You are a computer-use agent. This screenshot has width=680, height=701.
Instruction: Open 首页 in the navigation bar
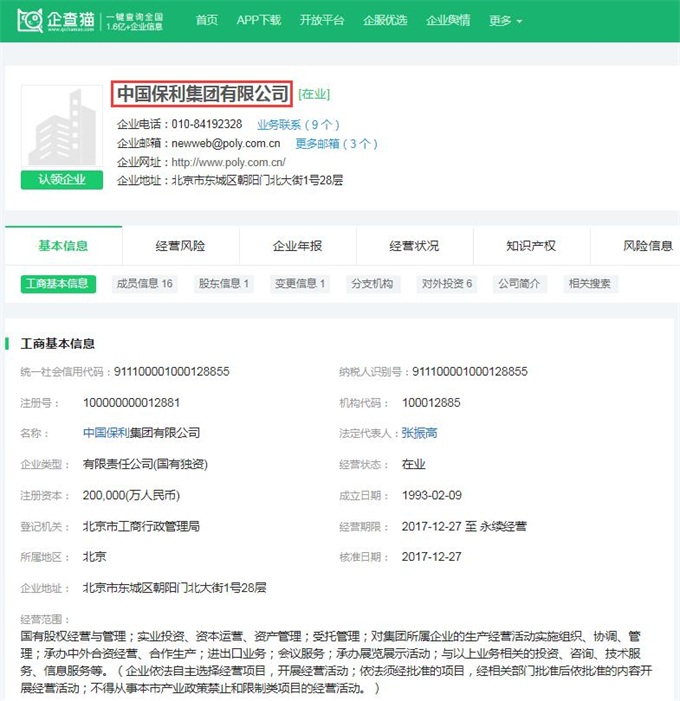pos(207,20)
